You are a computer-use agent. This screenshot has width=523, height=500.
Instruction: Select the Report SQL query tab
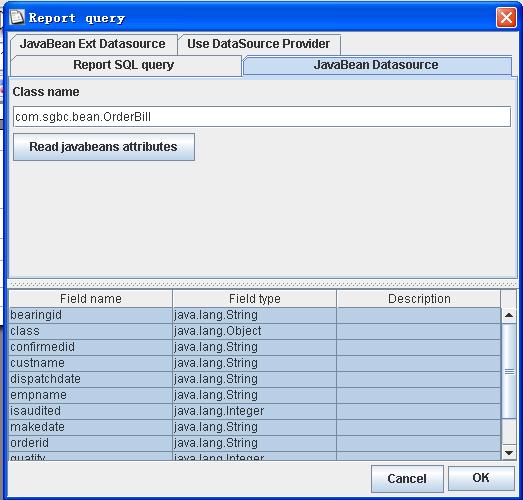(x=125, y=65)
